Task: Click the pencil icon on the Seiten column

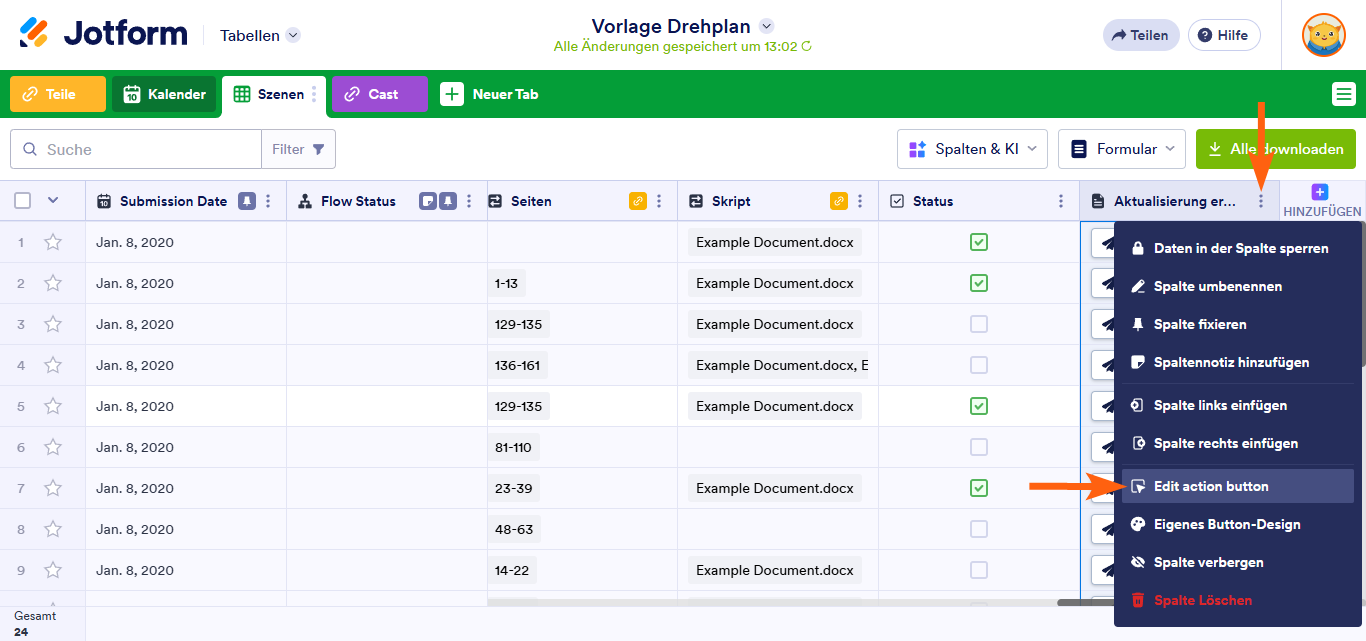Action: pos(638,200)
